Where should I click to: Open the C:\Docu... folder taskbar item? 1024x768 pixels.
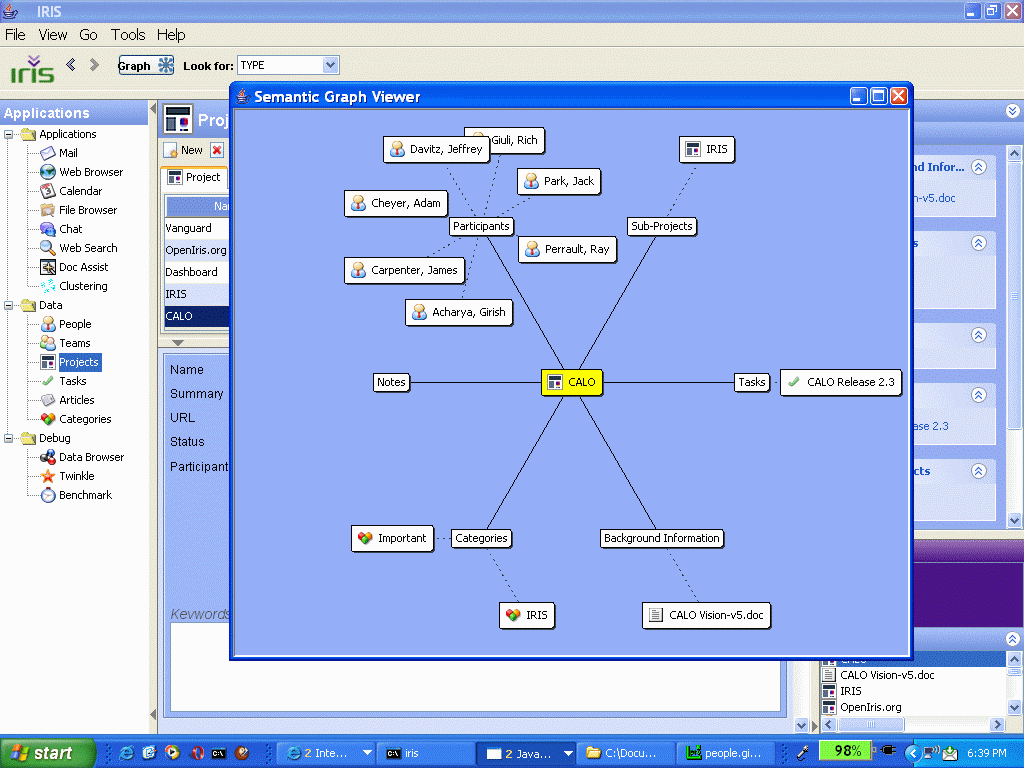coord(626,753)
